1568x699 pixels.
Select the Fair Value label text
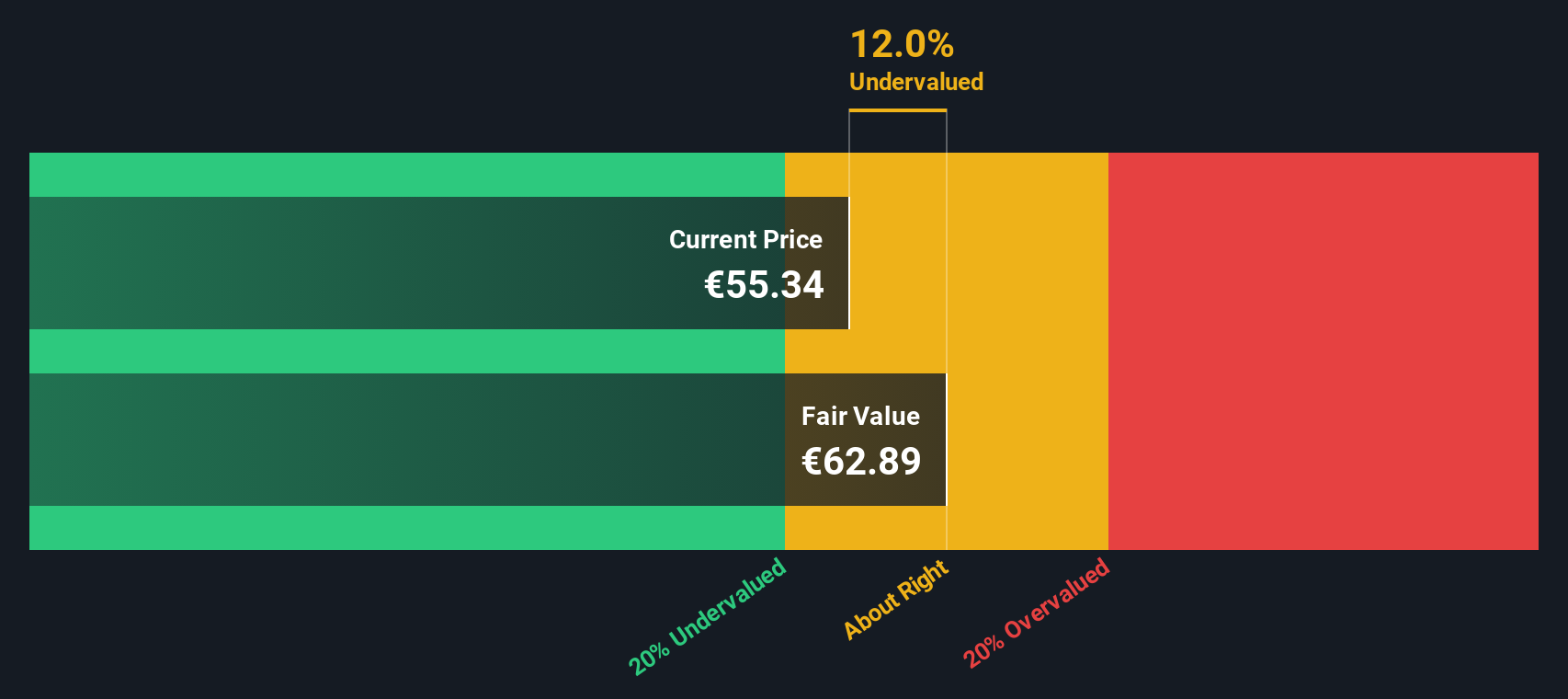point(860,416)
